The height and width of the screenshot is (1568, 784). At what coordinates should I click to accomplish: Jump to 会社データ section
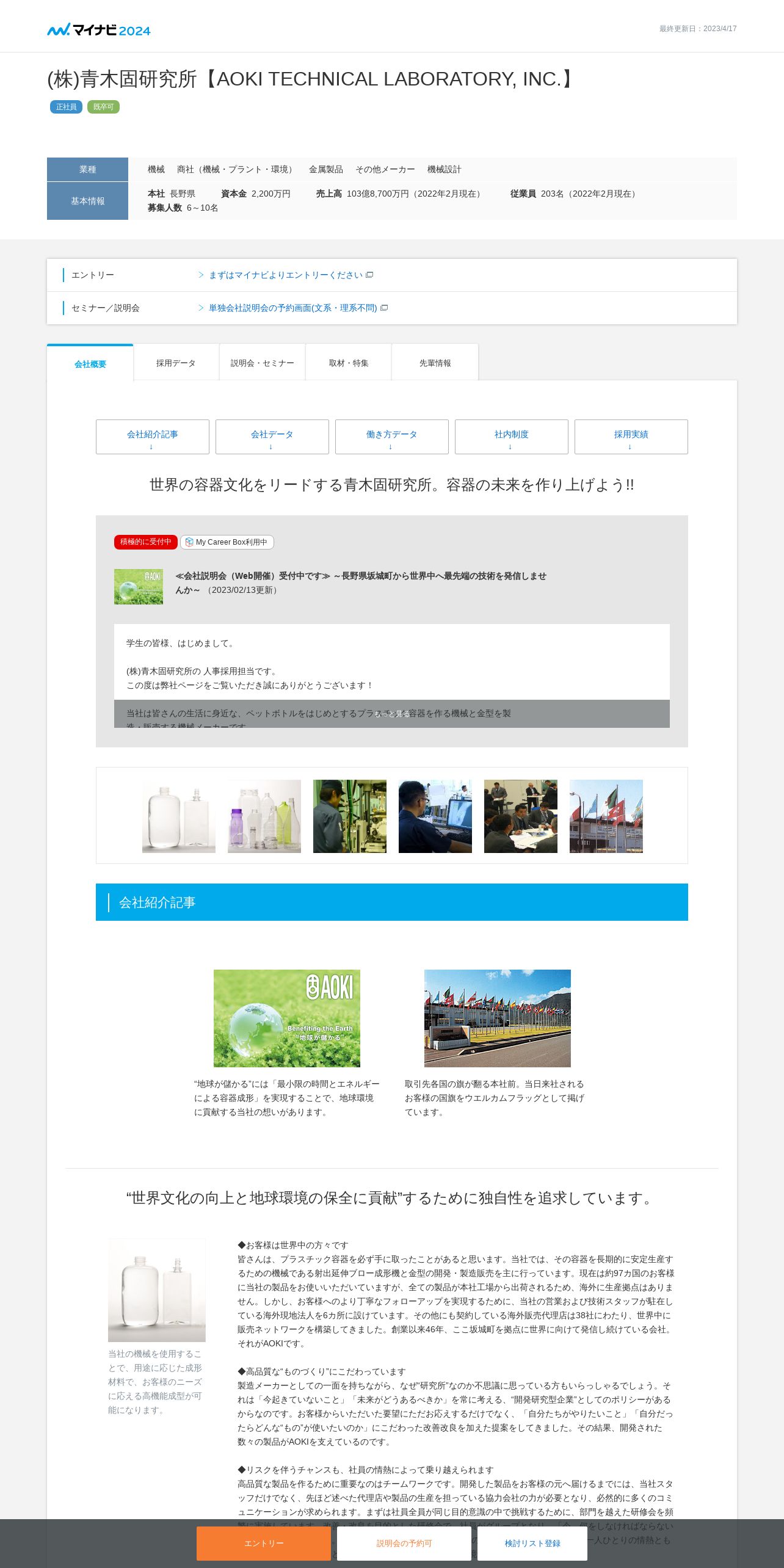(272, 437)
